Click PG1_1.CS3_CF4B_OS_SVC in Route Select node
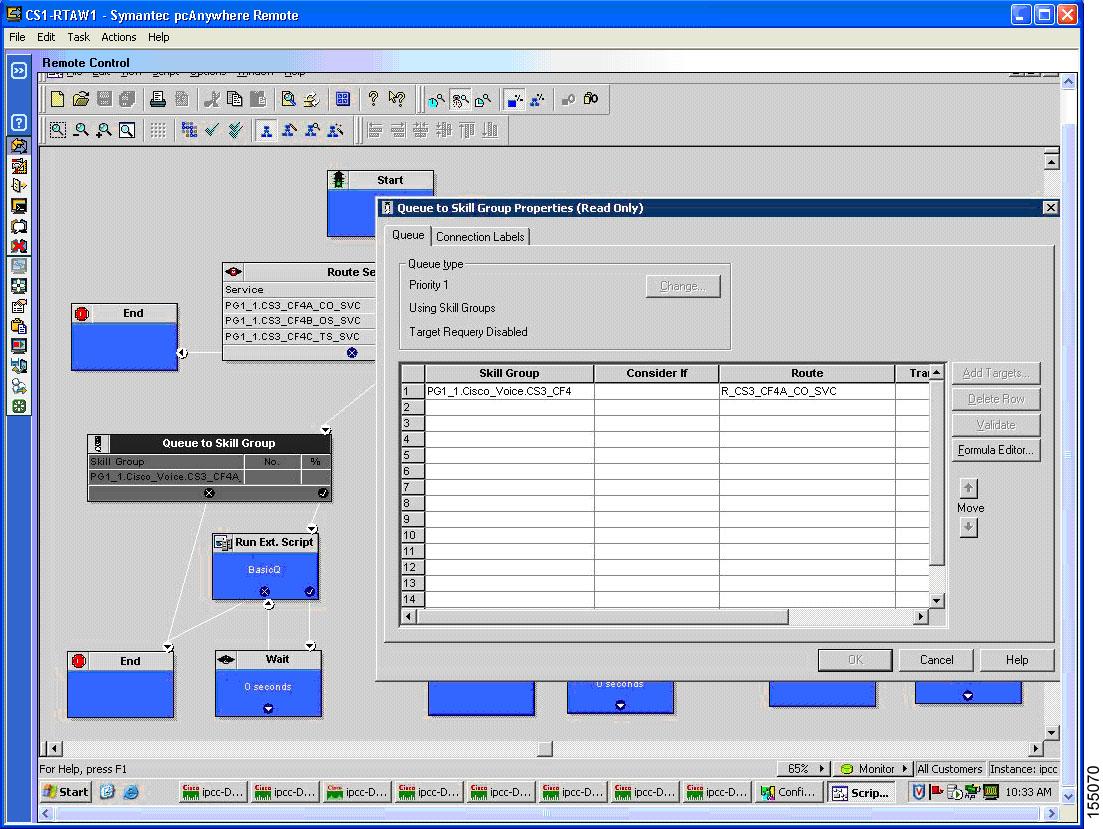 [x=293, y=321]
